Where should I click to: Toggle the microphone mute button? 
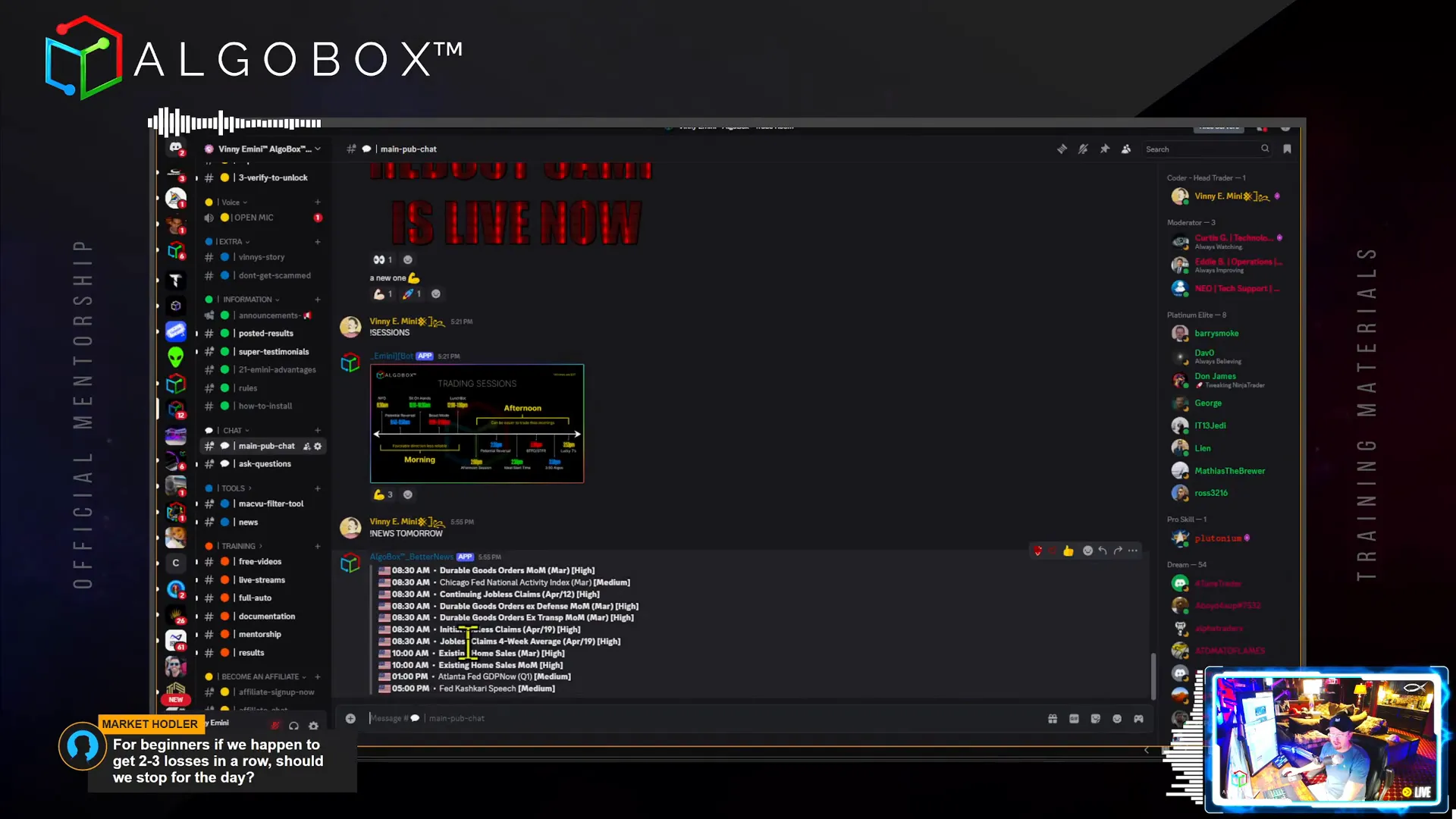click(275, 726)
